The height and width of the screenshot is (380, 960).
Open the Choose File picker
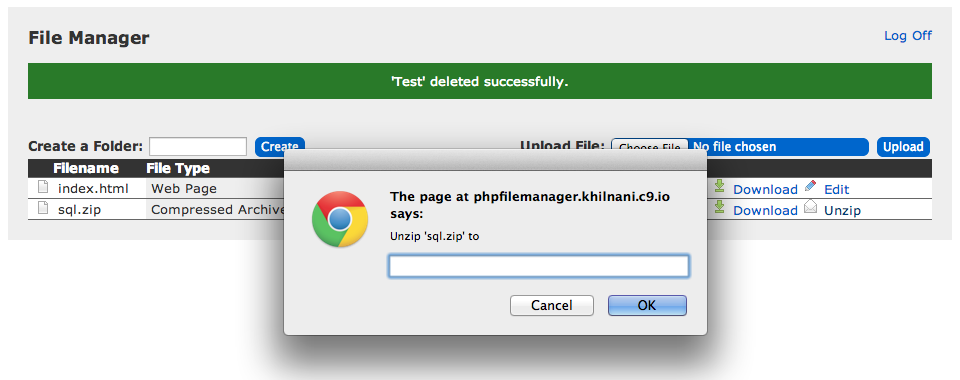click(650, 146)
